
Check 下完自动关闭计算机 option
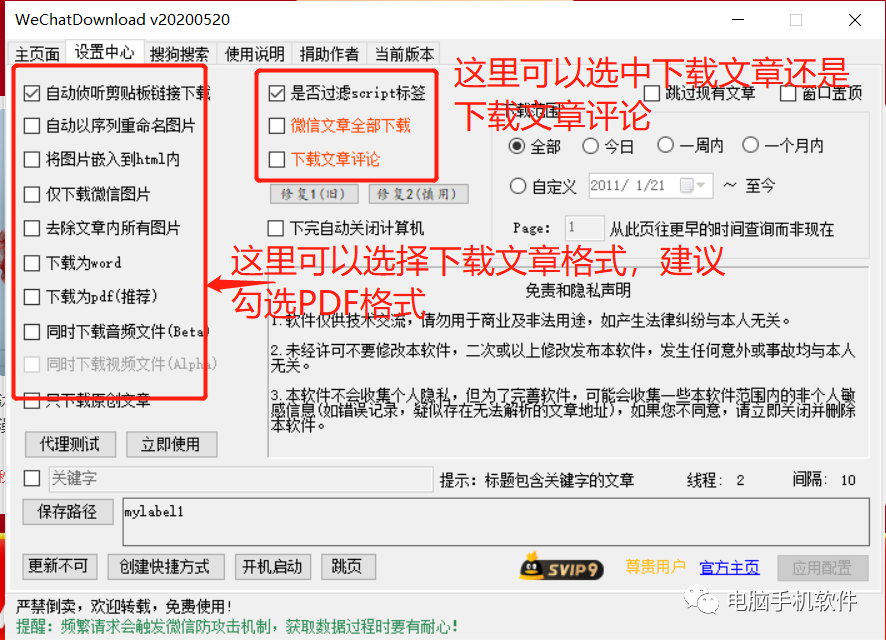tap(276, 229)
